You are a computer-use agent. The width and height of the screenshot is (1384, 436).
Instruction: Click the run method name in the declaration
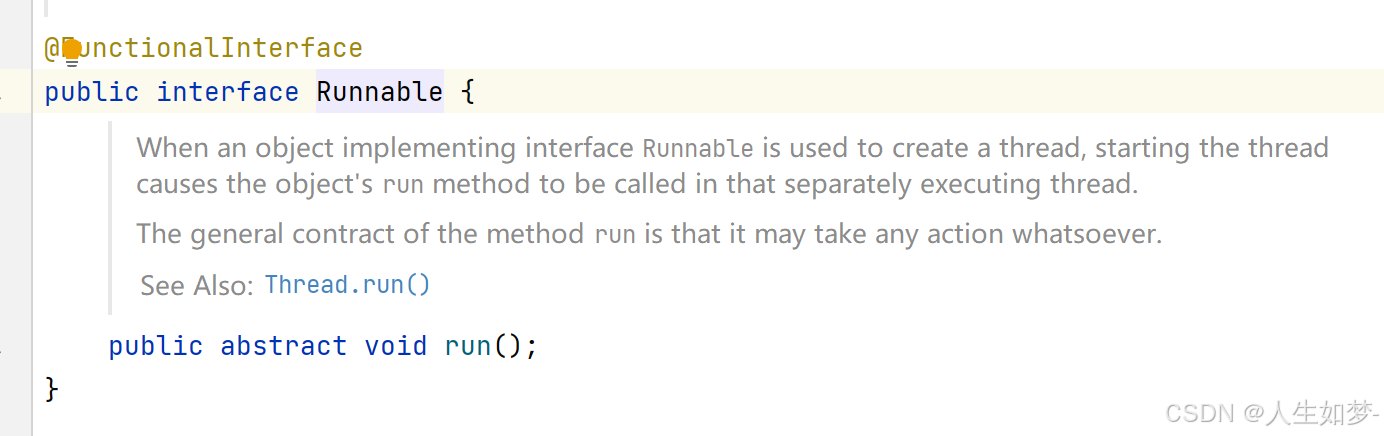[468, 346]
